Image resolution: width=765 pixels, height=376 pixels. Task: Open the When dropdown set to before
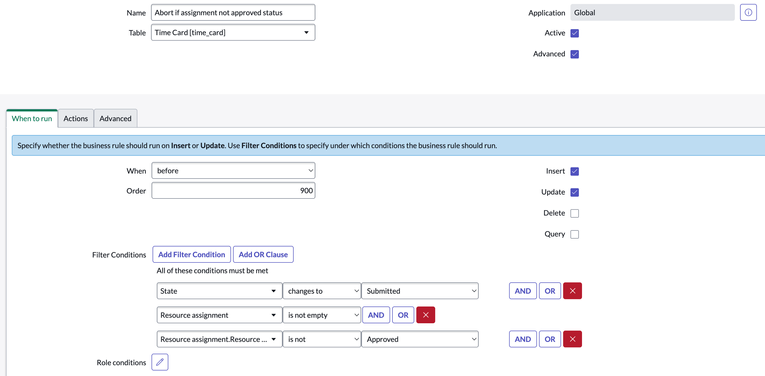(233, 171)
